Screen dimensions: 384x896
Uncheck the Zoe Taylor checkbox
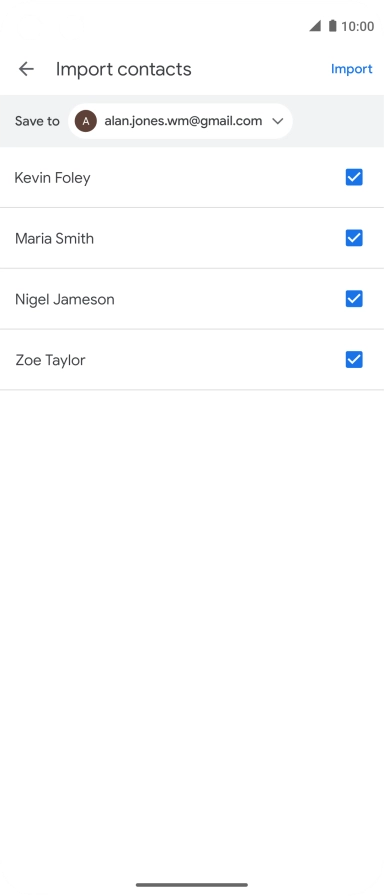(354, 359)
